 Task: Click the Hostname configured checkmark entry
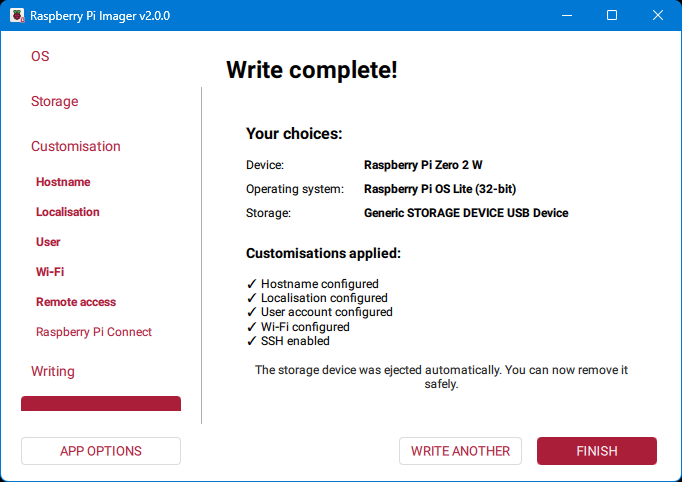coord(312,284)
